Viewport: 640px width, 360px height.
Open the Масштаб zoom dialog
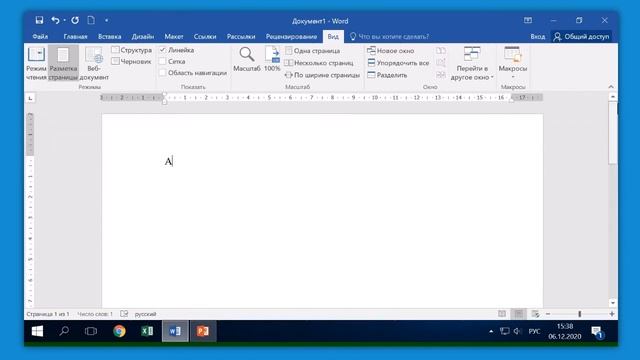tap(247, 60)
